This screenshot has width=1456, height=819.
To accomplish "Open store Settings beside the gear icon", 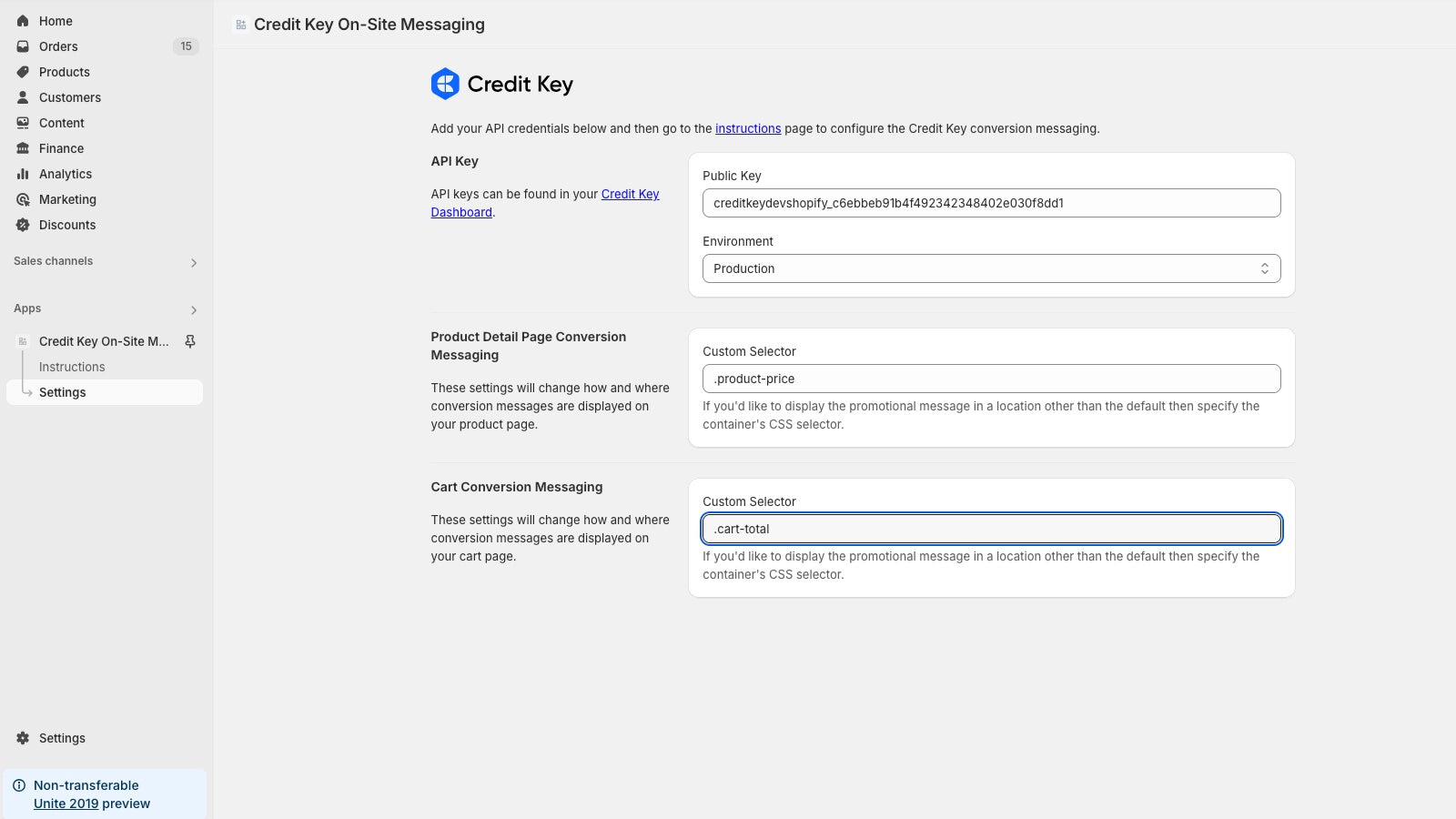I will (62, 738).
